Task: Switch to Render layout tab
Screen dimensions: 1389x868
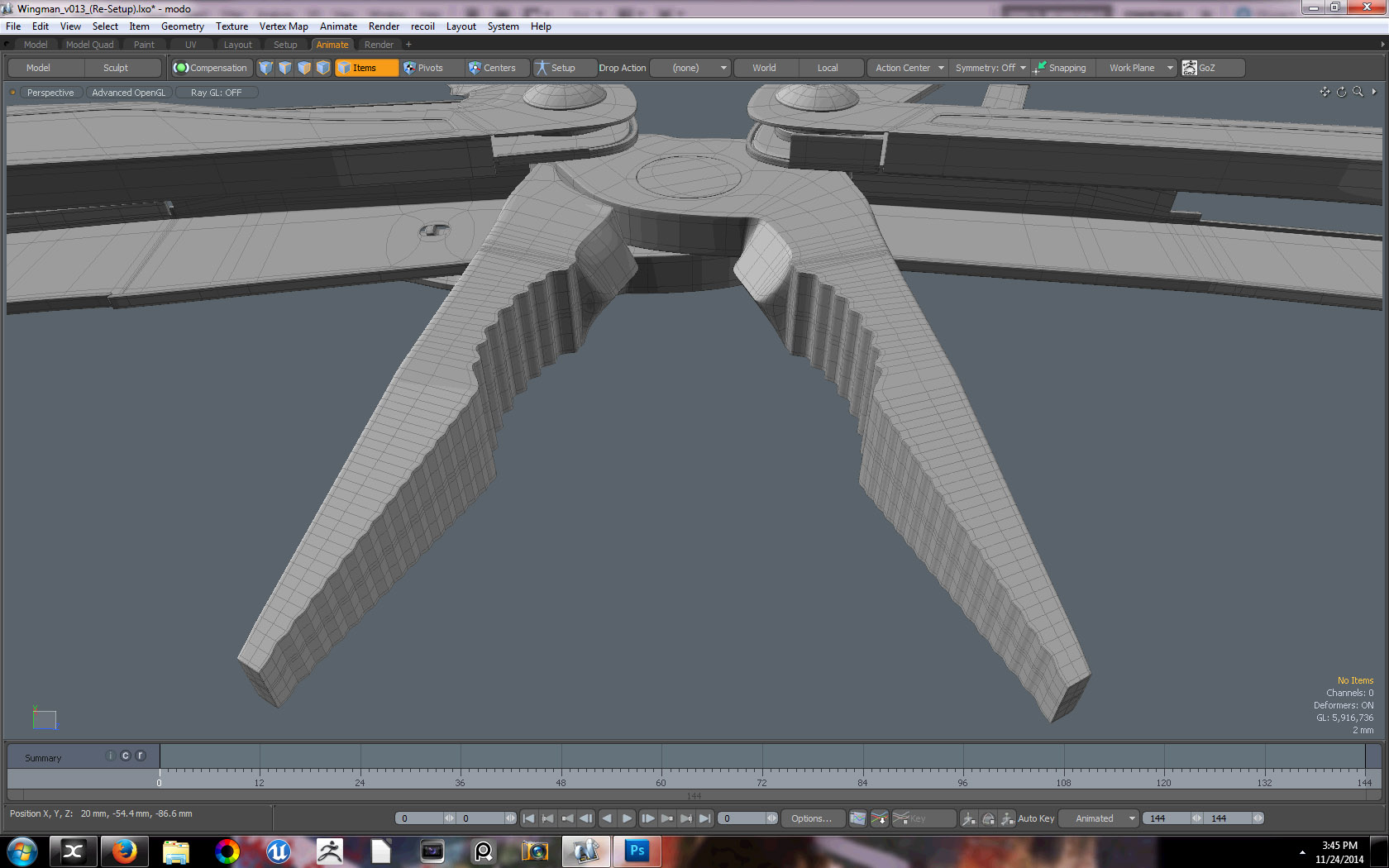Action: (379, 45)
